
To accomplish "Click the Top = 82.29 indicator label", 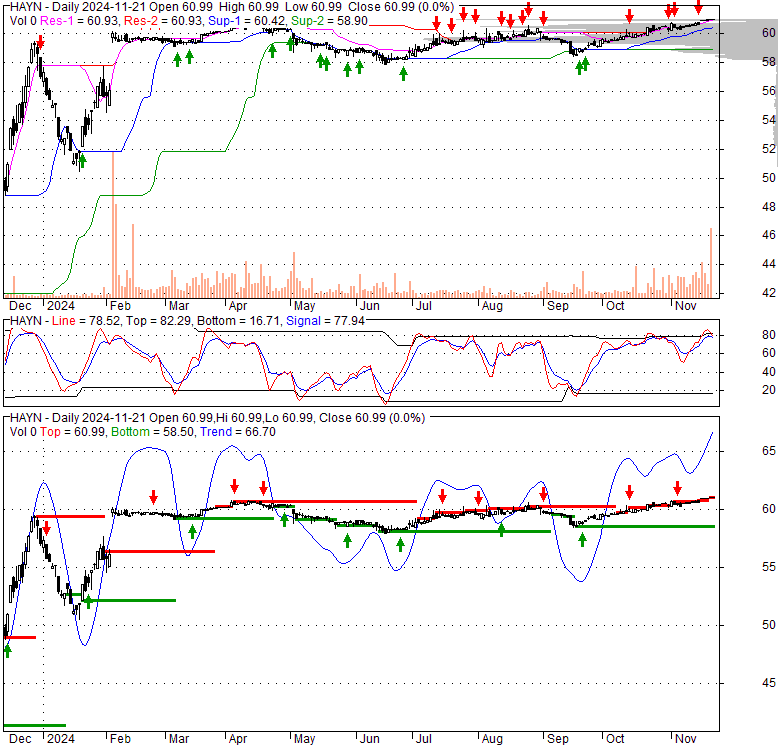I will pyautogui.click(x=158, y=321).
